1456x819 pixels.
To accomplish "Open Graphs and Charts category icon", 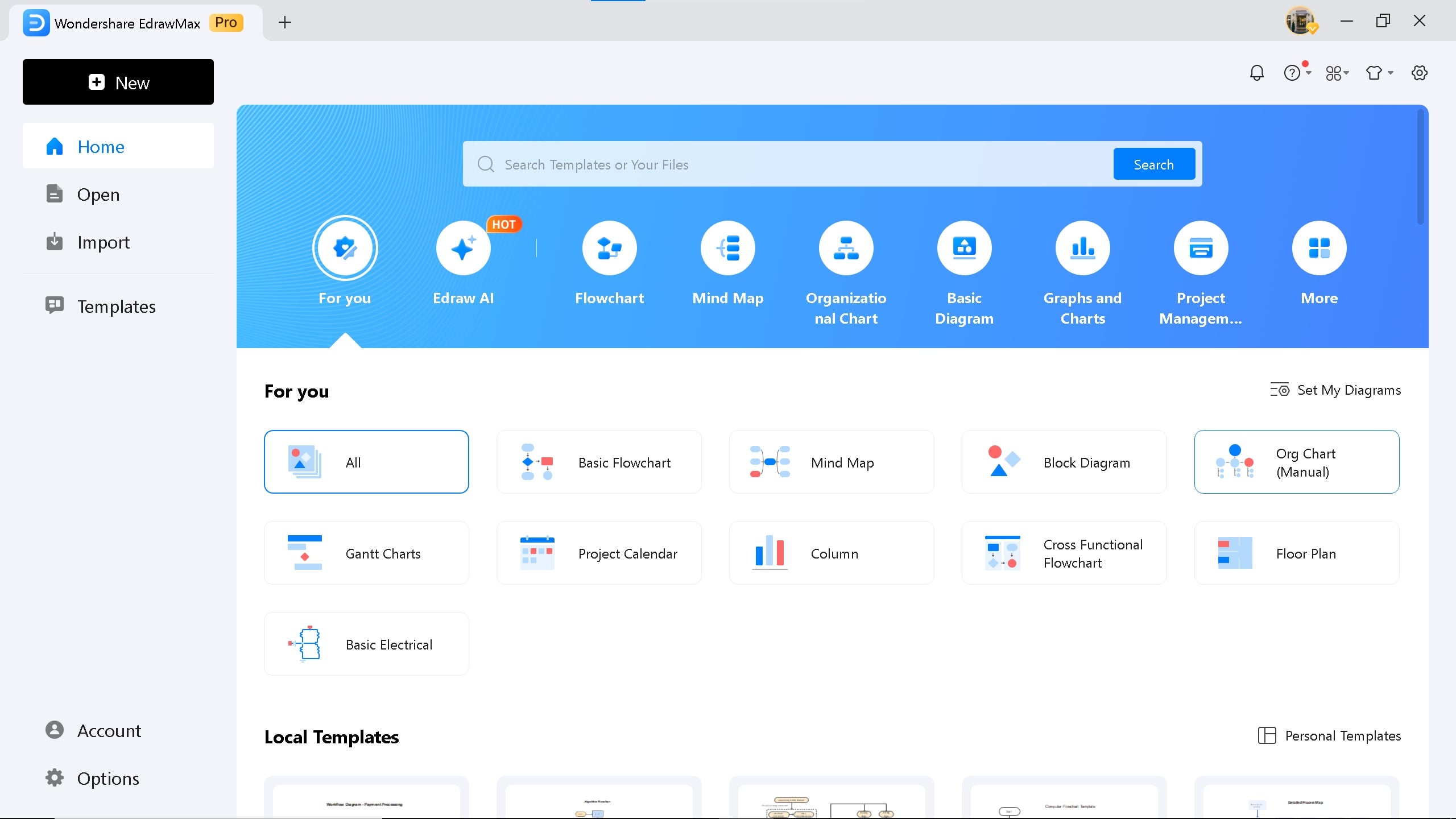I will 1082,248.
